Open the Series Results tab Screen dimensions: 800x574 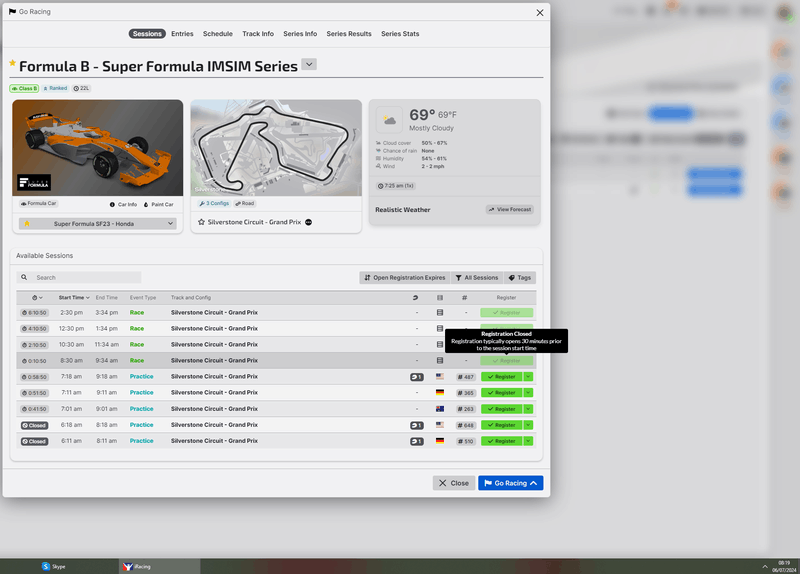pyautogui.click(x=349, y=34)
